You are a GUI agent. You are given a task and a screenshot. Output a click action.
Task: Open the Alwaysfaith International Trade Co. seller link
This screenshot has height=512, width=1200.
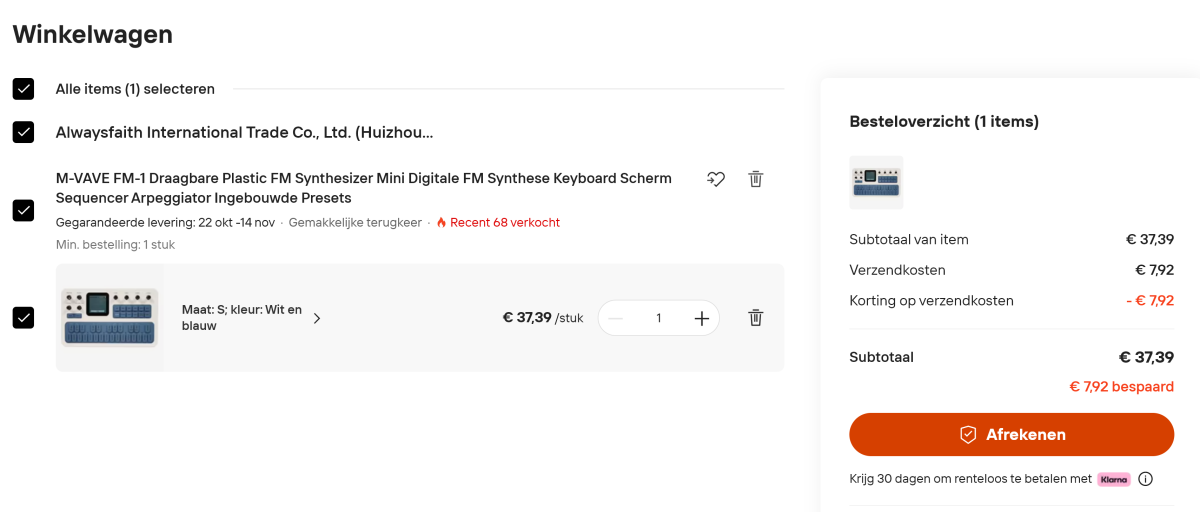244,132
